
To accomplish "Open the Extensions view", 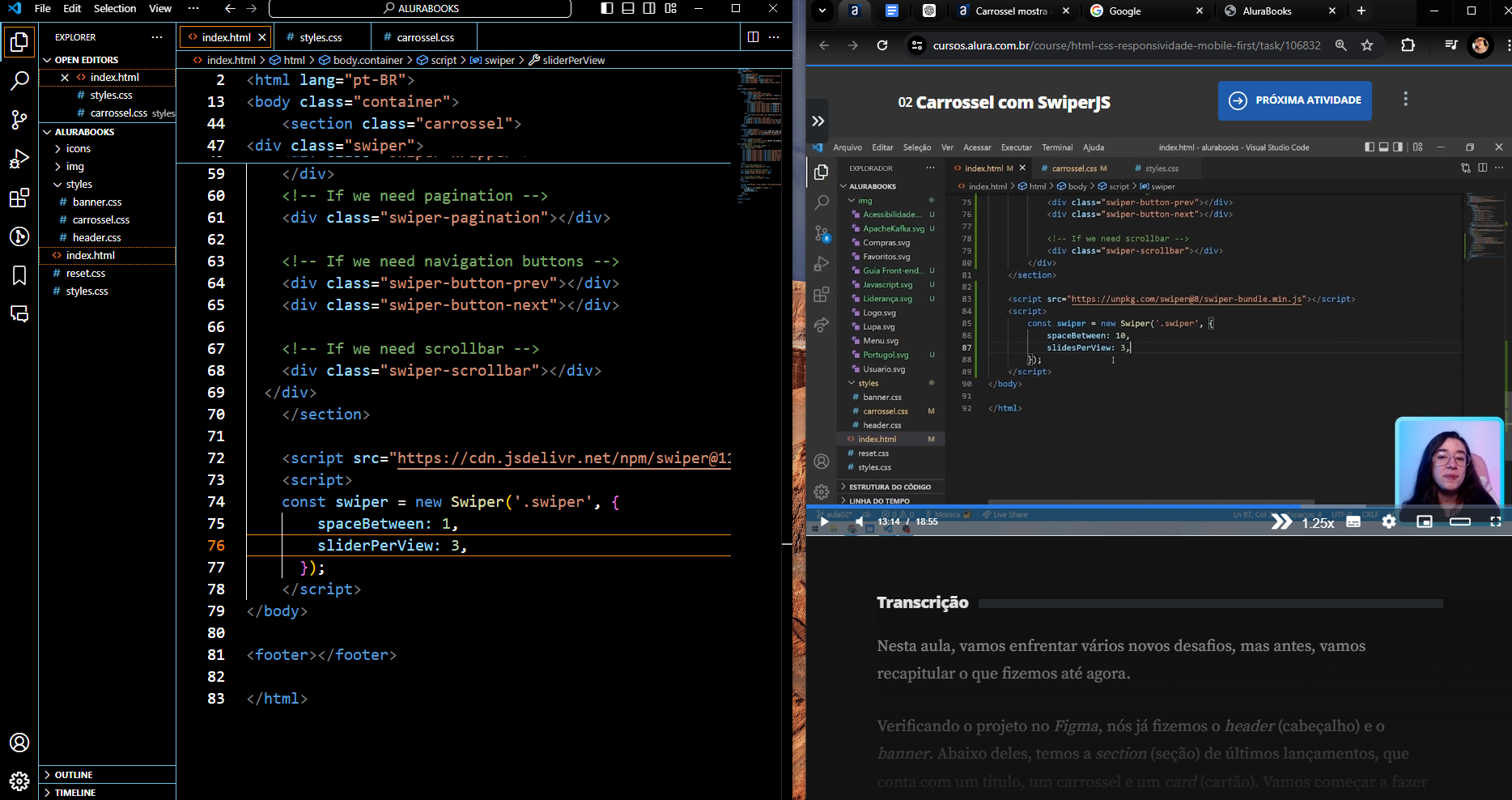I will pos(19,198).
